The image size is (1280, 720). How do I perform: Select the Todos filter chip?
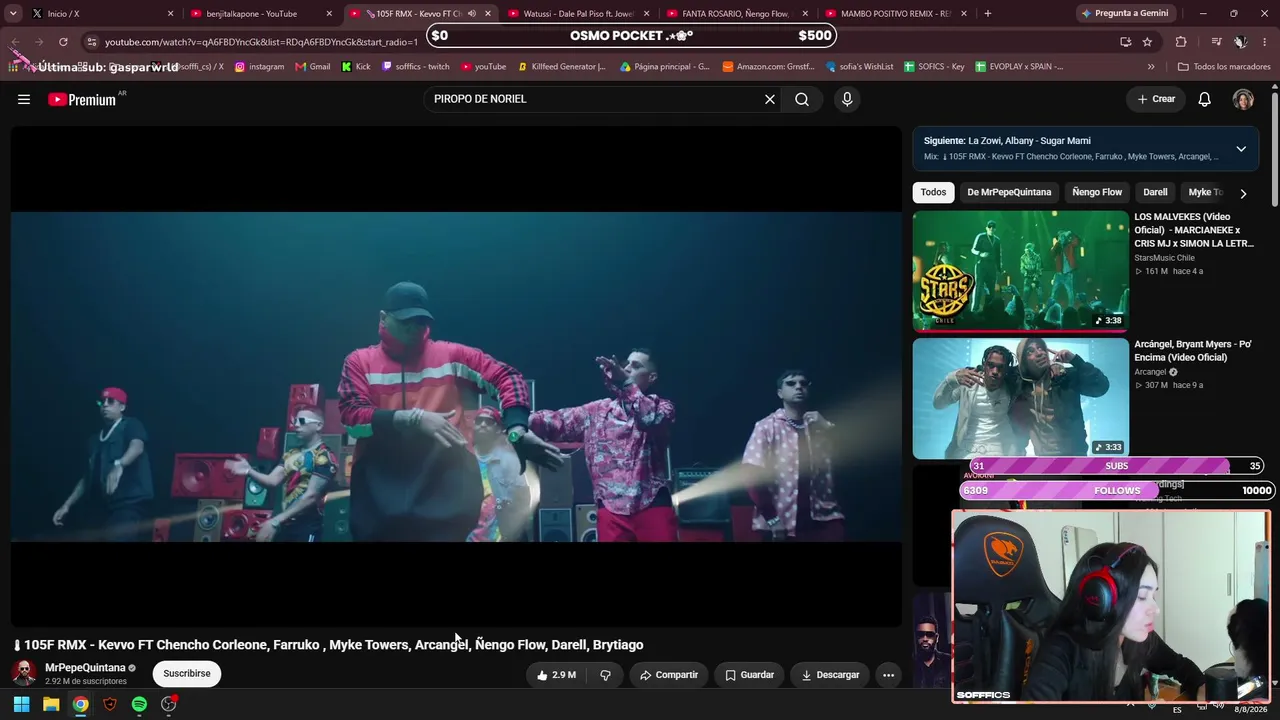pyautogui.click(x=933, y=192)
